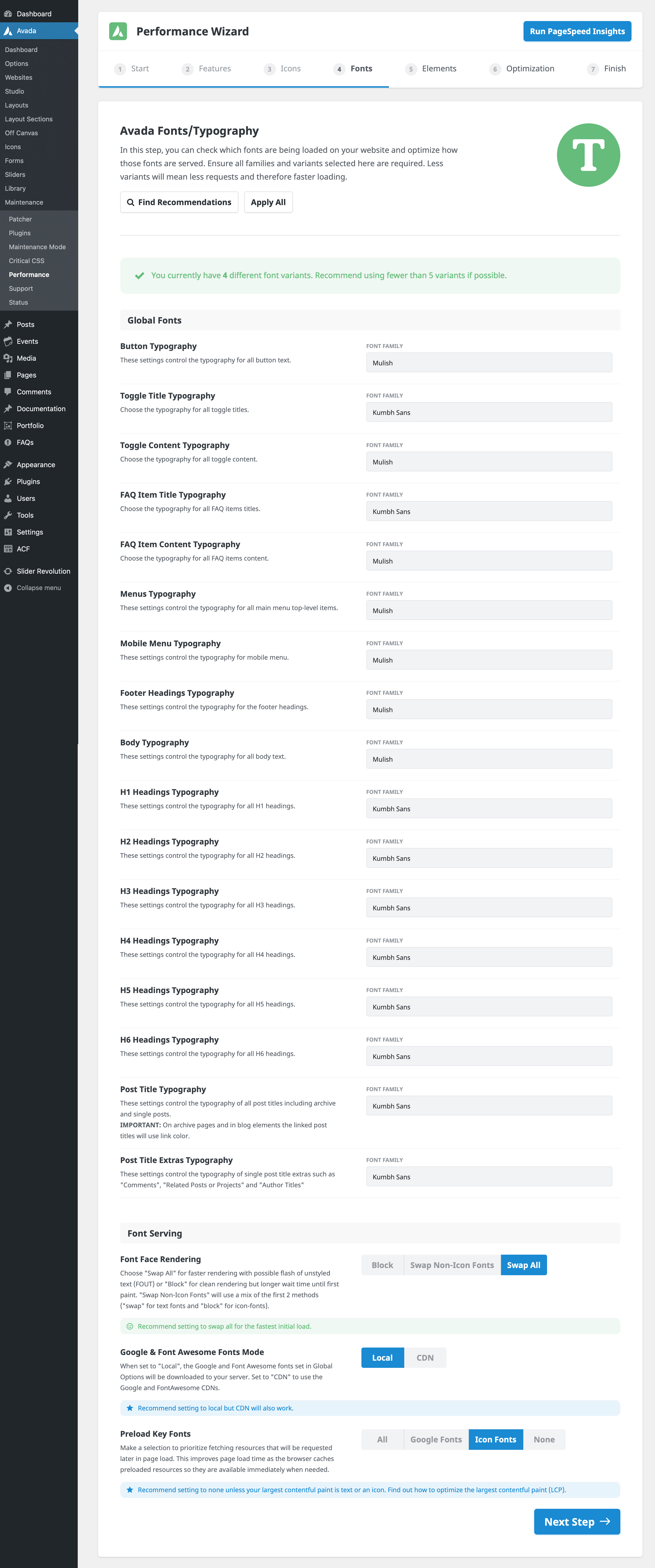Click the Users person icon
Image resolution: width=655 pixels, height=1568 pixels.
point(8,499)
